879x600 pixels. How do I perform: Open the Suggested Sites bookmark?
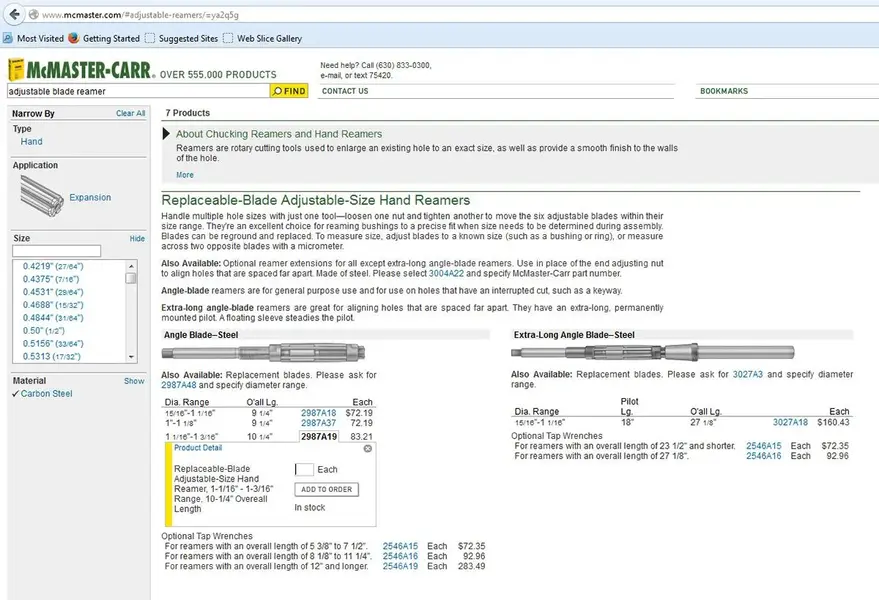(182, 38)
